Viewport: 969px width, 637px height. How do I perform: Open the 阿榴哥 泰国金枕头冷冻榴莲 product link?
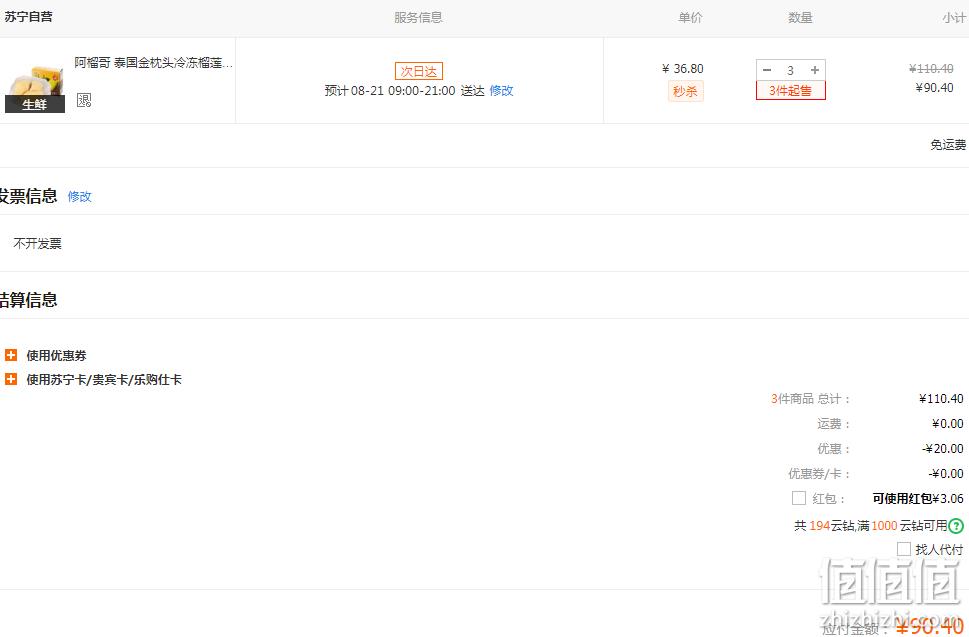[154, 62]
